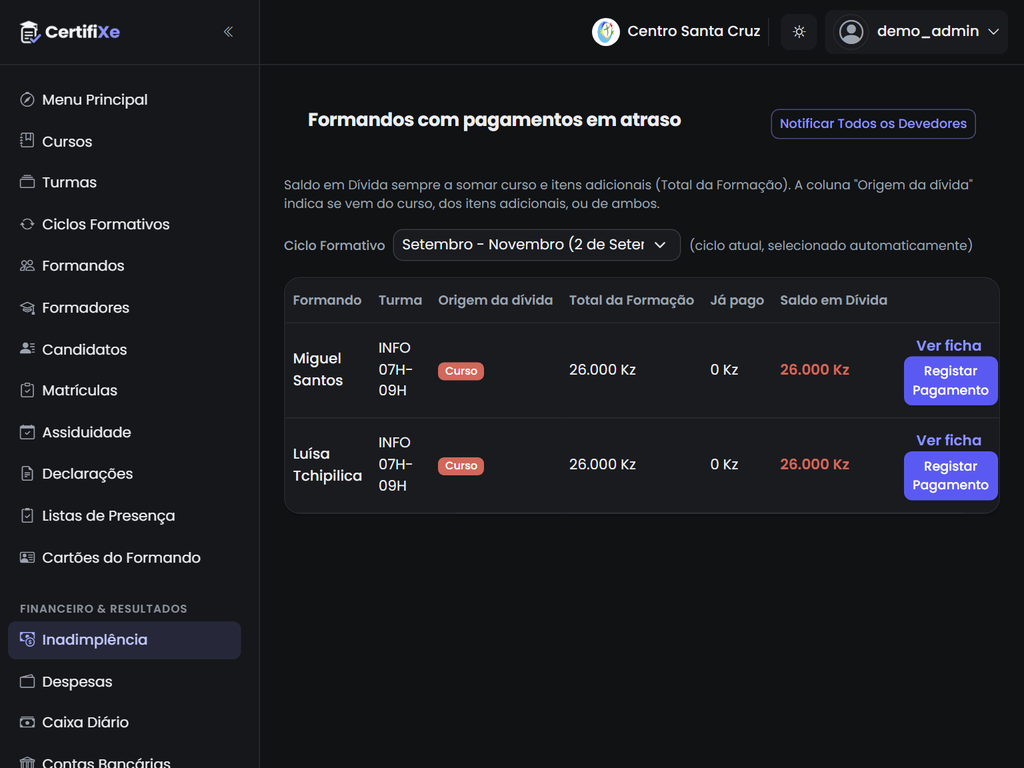This screenshot has height=768, width=1024.
Task: Click the Declarações document icon
Action: 27,473
